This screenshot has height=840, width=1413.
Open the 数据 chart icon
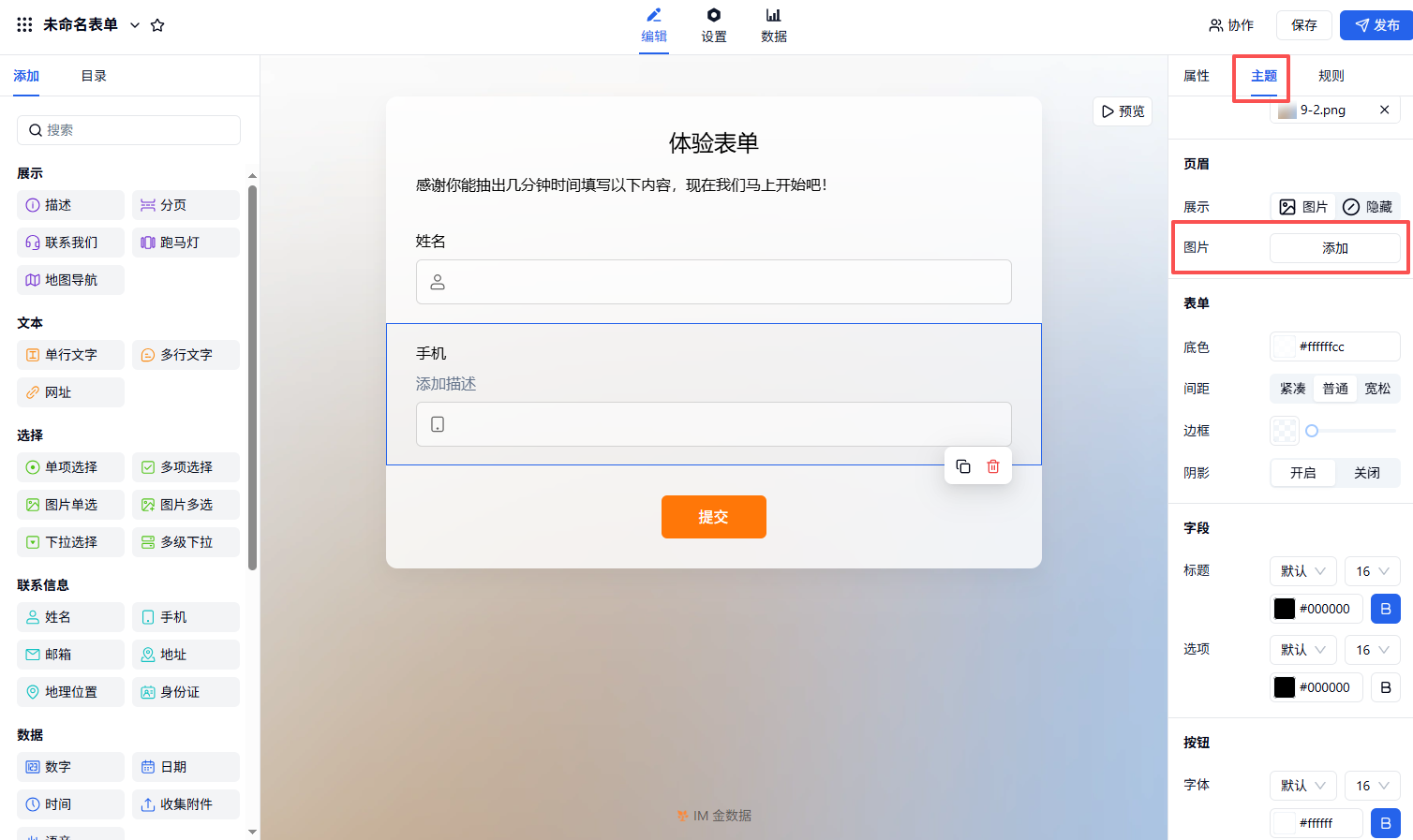coord(774,15)
